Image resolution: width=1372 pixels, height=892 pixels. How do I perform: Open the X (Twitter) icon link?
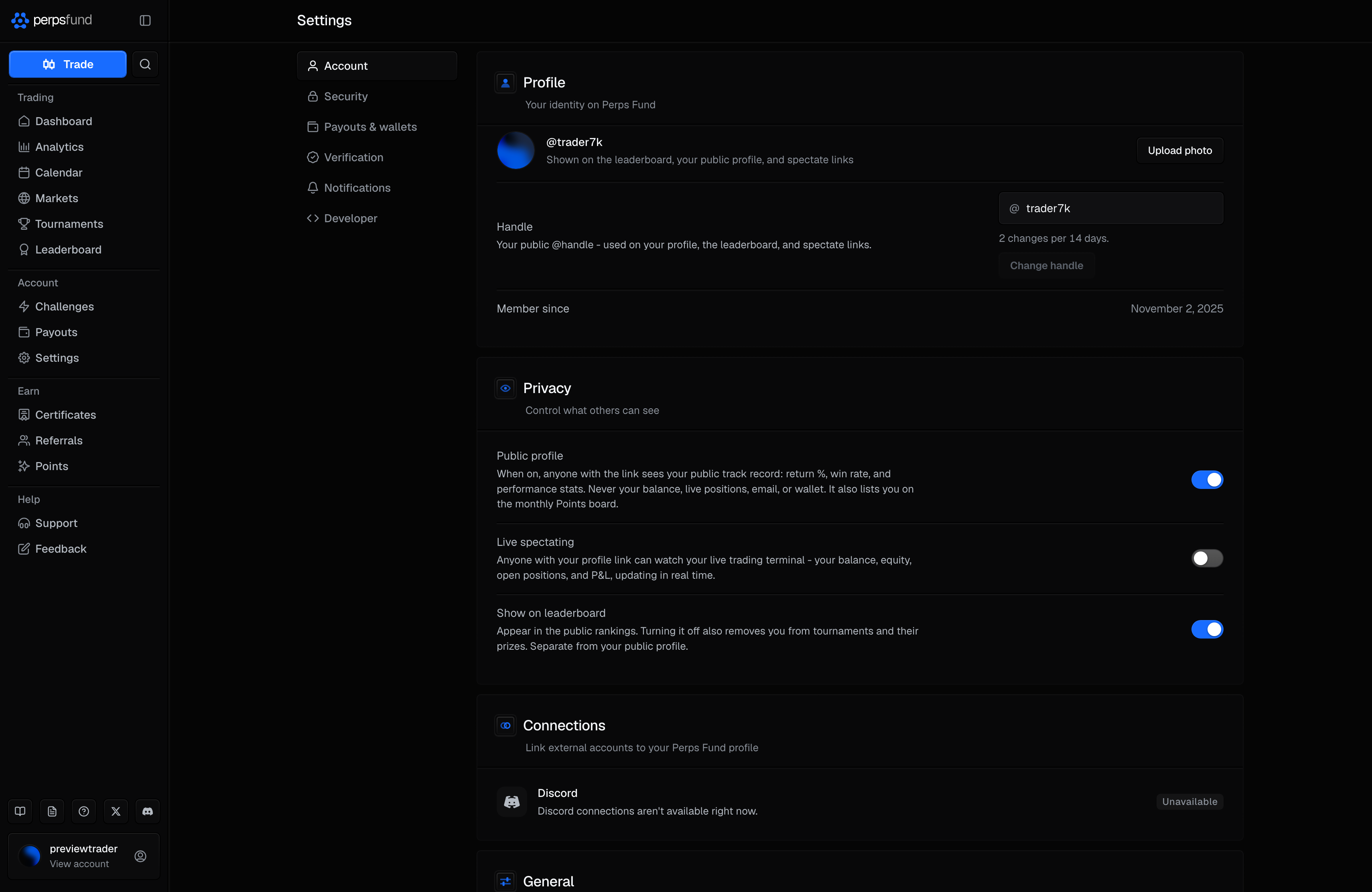(x=116, y=811)
